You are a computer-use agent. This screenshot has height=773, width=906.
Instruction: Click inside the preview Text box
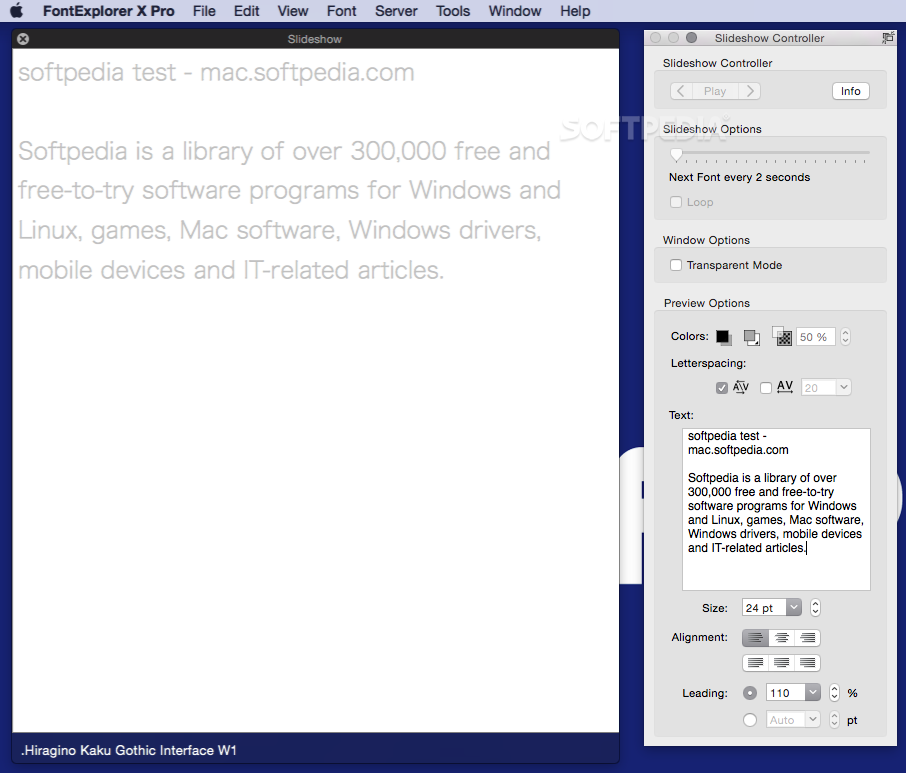point(776,509)
